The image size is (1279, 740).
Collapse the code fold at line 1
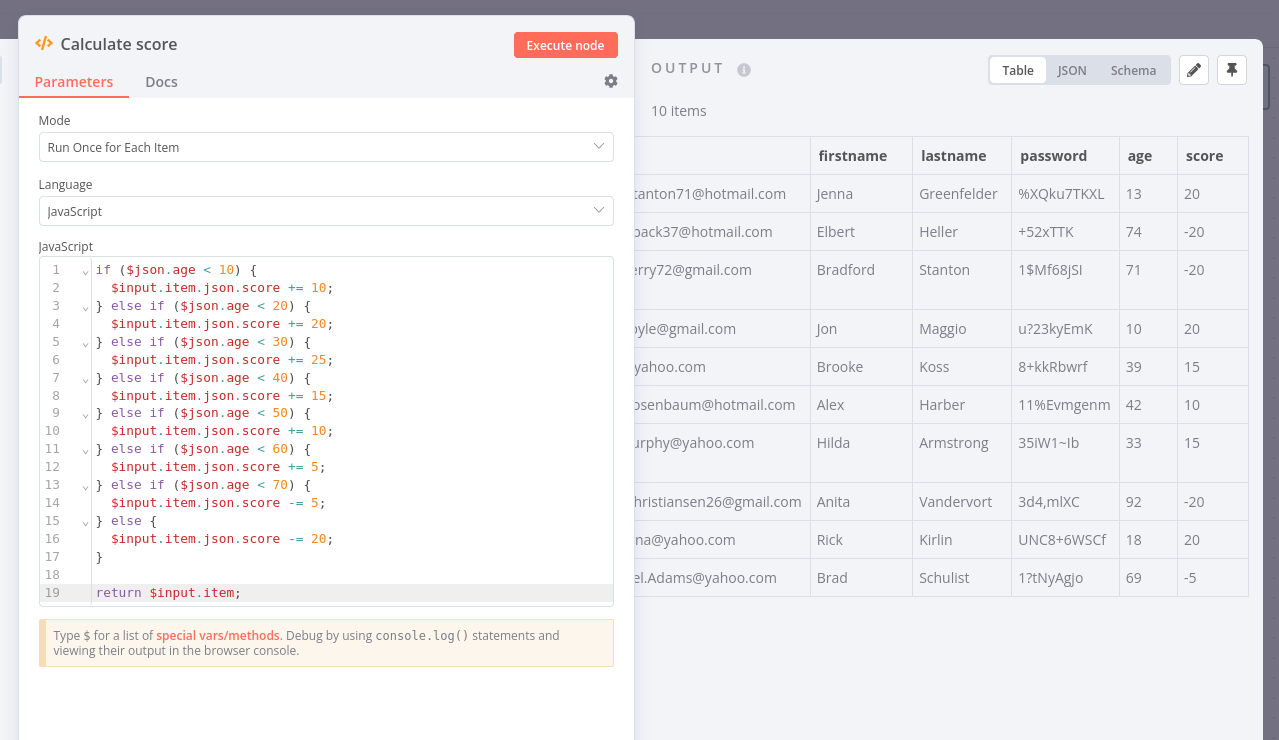(85, 271)
